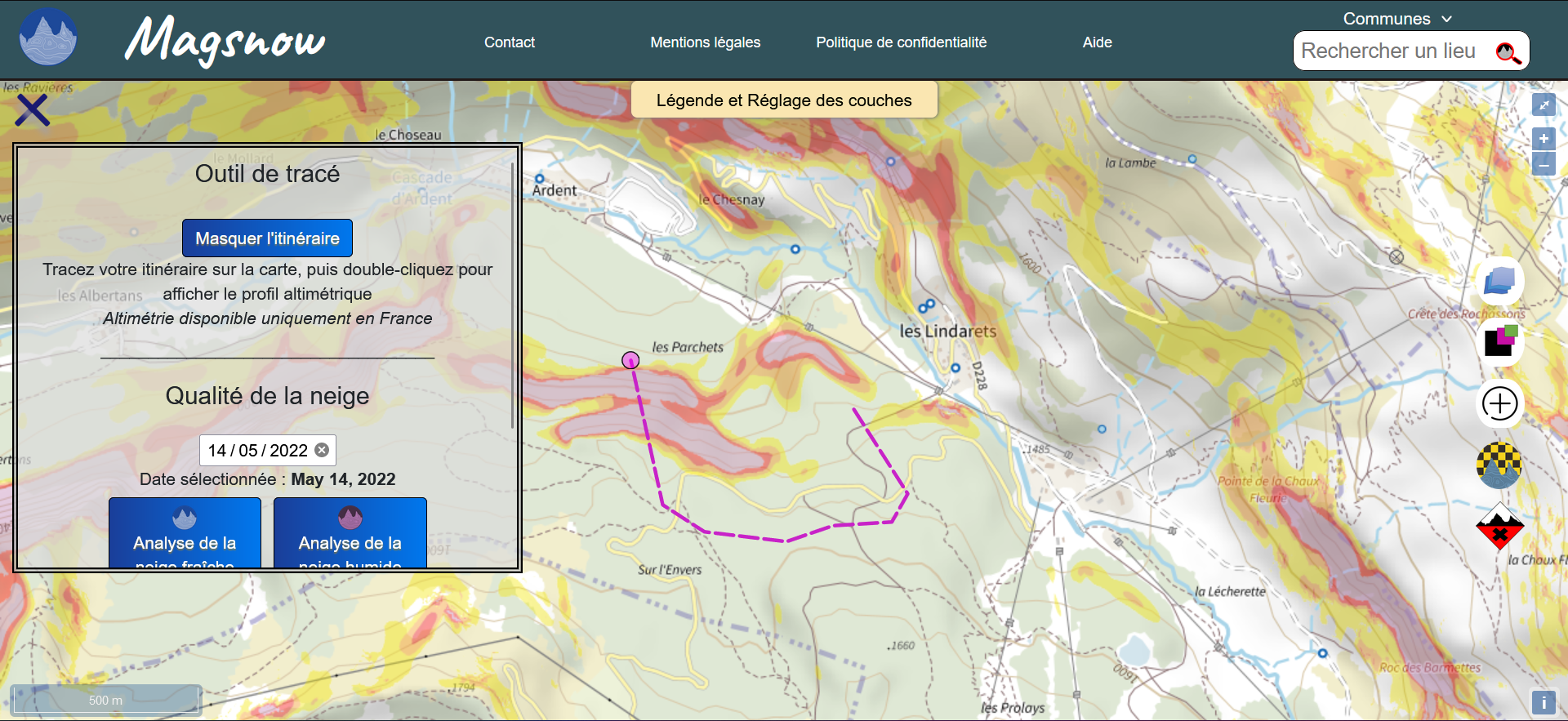Expand the Communes dropdown

(1397, 18)
